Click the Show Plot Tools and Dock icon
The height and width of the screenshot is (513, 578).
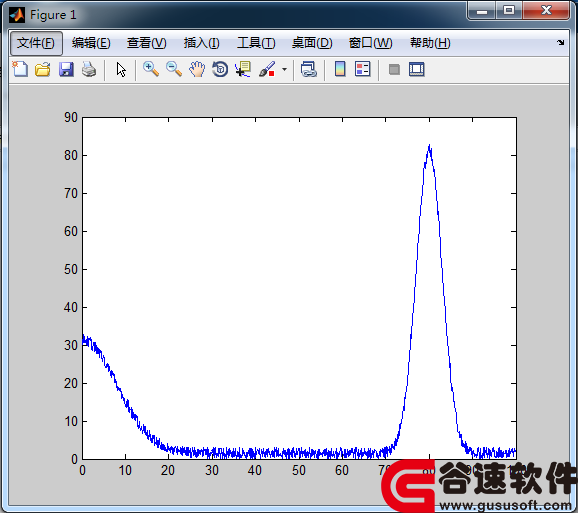pyautogui.click(x=417, y=69)
